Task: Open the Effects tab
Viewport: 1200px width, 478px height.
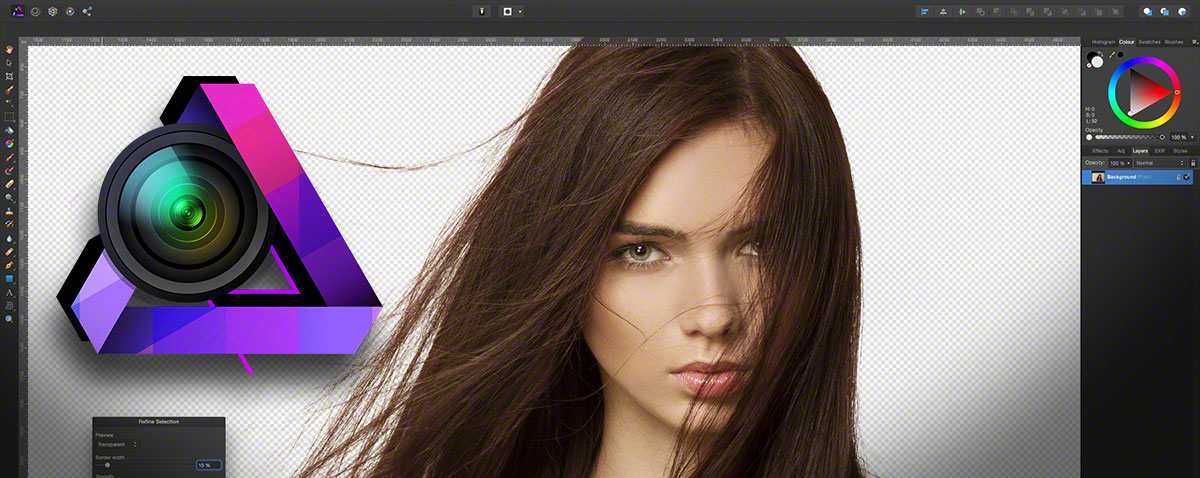Action: click(1100, 151)
